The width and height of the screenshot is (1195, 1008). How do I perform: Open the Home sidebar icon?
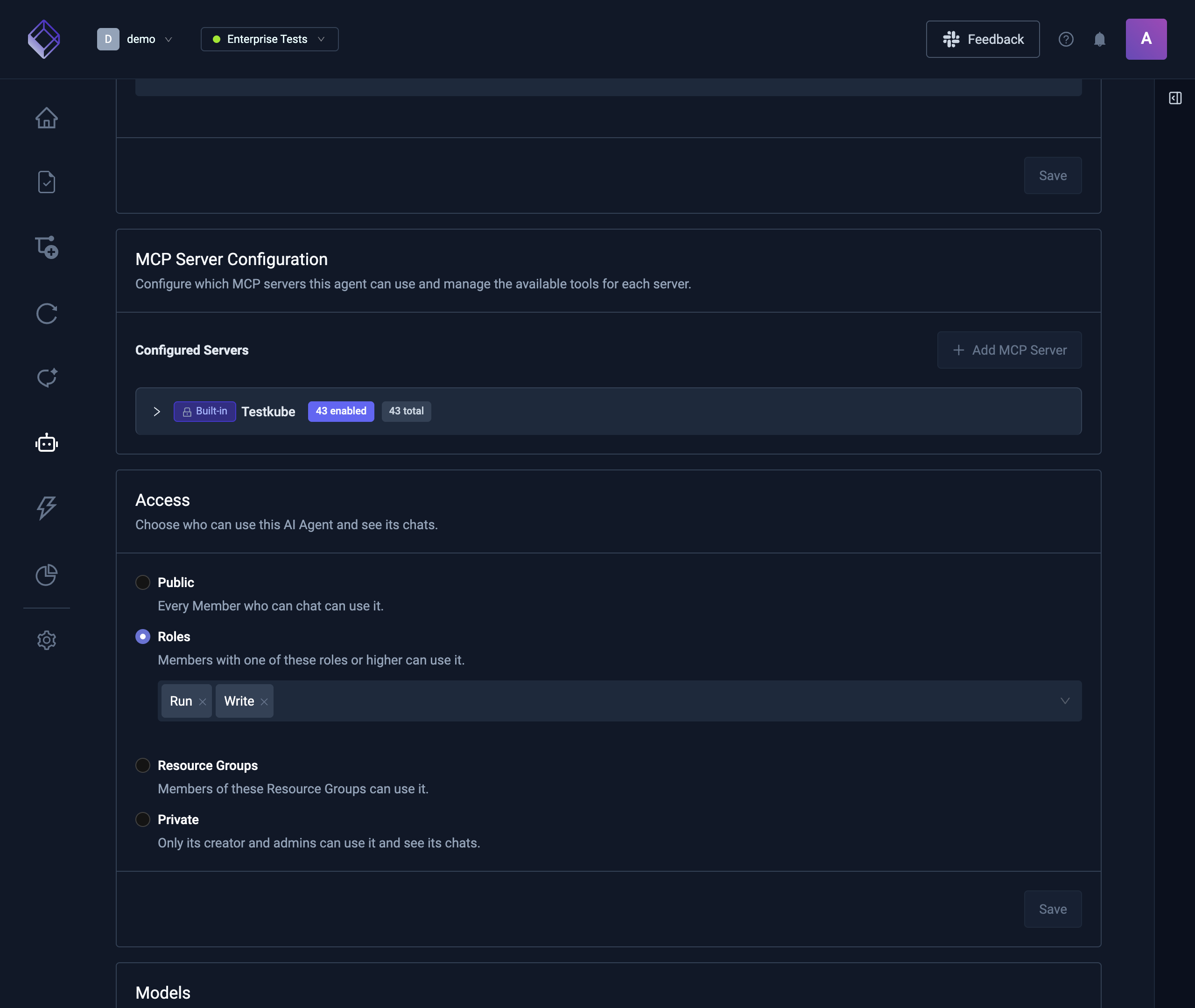click(46, 118)
